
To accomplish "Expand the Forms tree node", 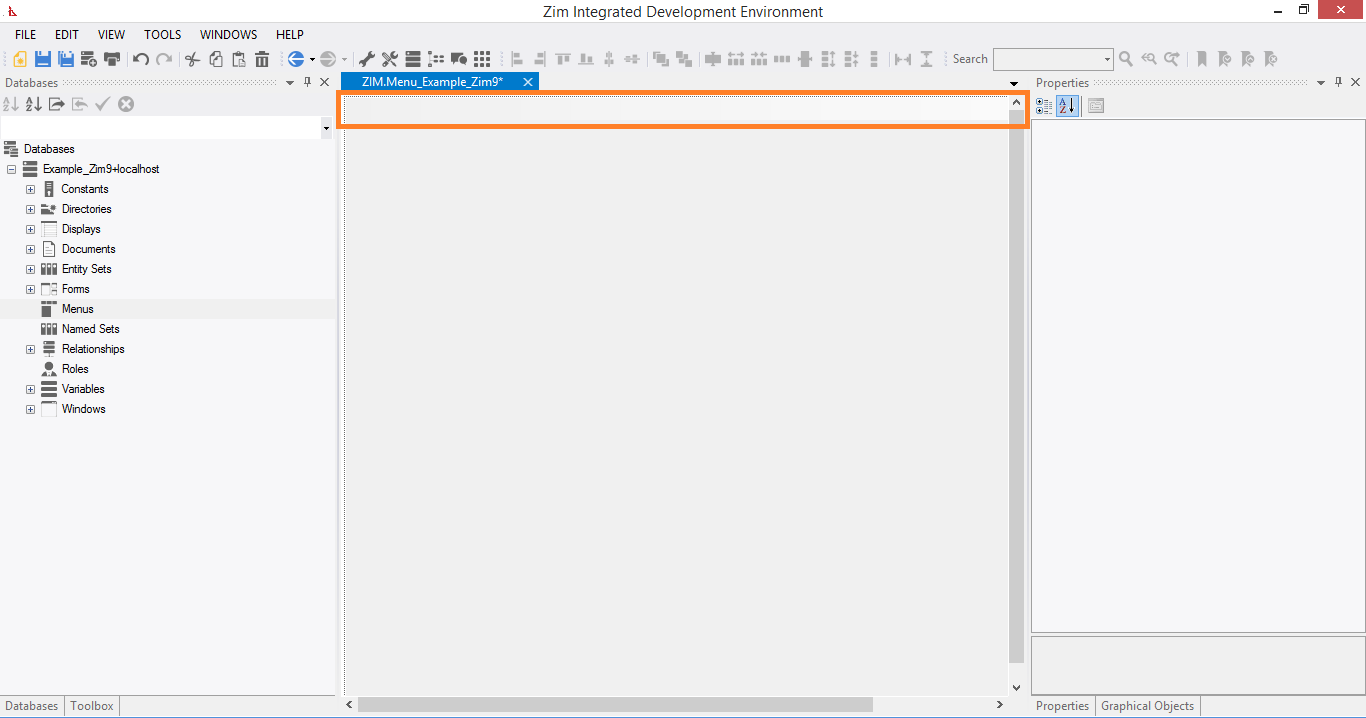I will pyautogui.click(x=30, y=289).
